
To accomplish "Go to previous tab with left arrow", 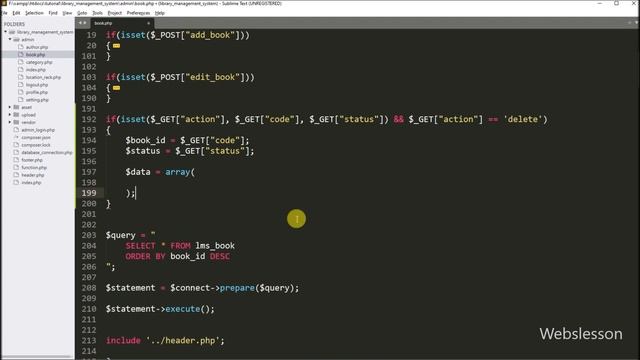I will [x=80, y=23].
